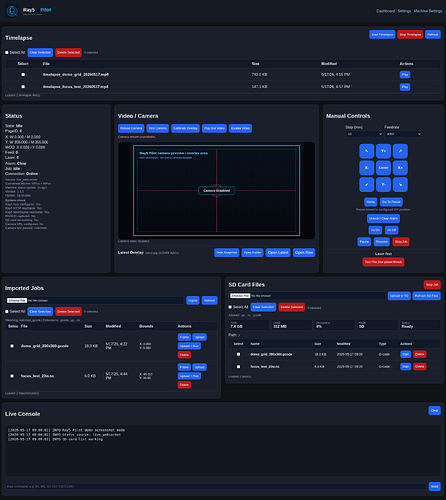The width and height of the screenshot is (446, 500).
Task: Click the Start Timelapse button
Action: click(x=382, y=34)
